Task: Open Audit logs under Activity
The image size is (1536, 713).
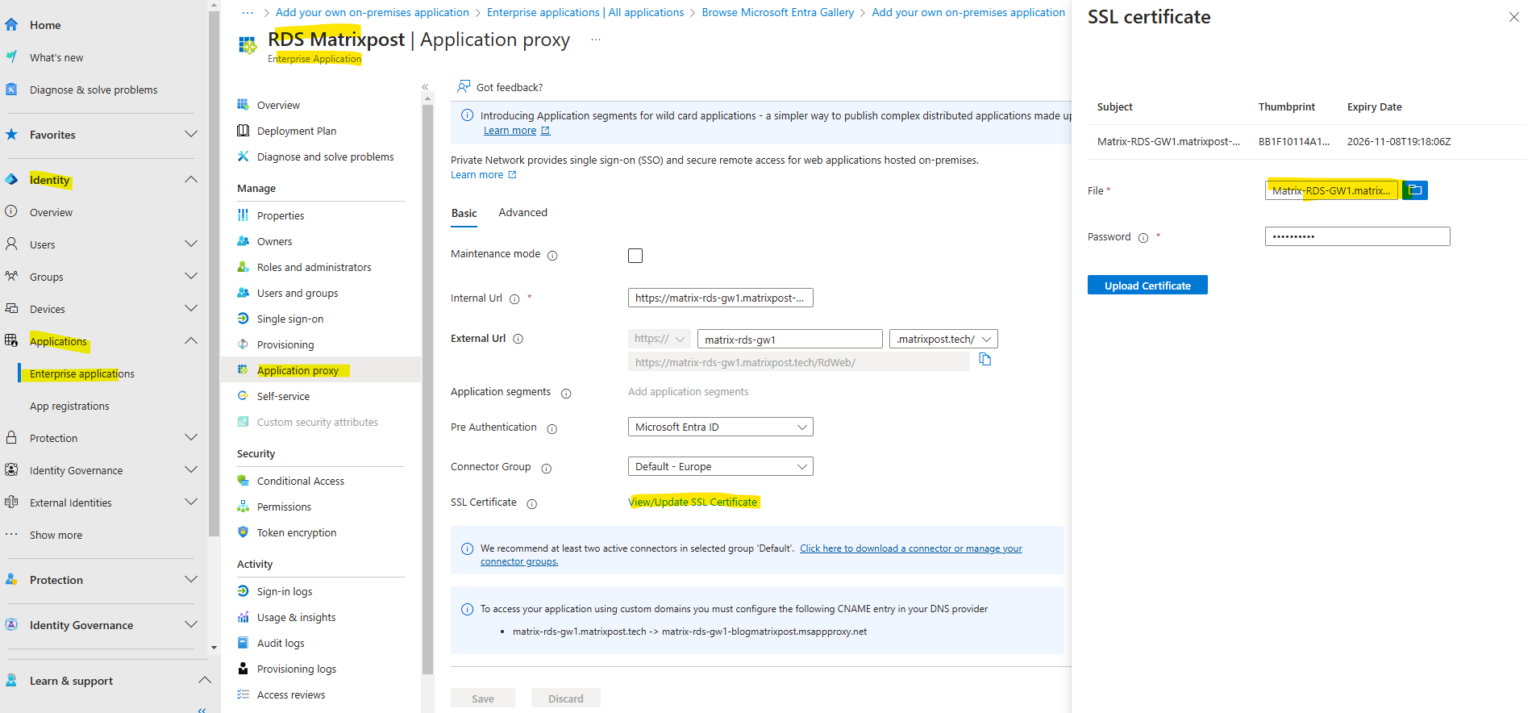Action: tap(281, 642)
